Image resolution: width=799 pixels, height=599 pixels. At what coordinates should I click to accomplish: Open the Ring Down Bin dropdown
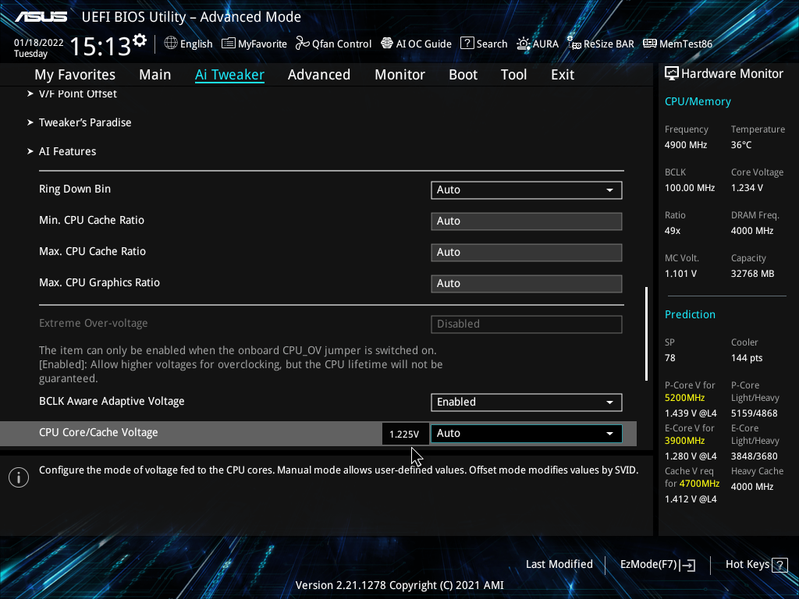click(526, 190)
